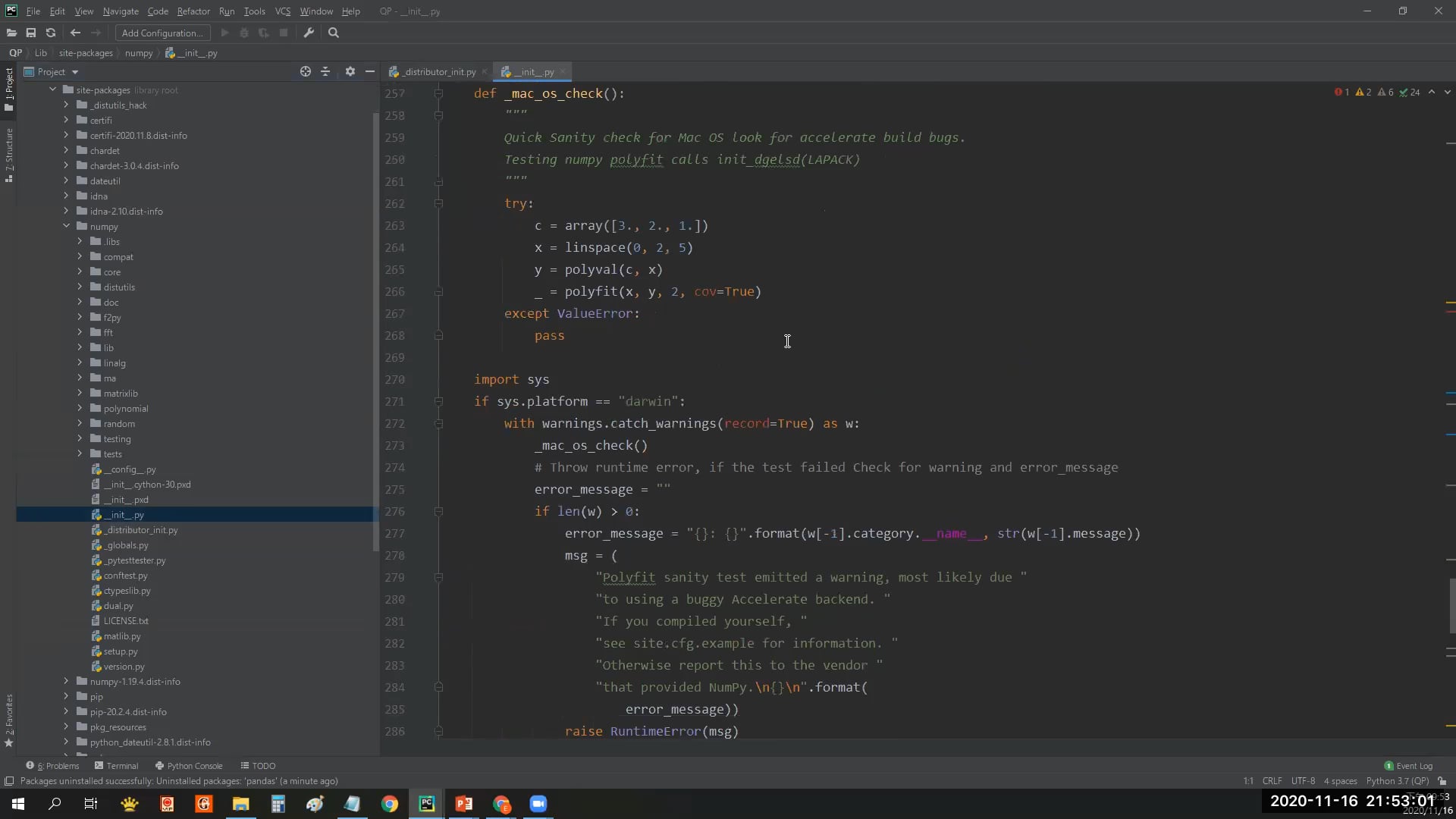This screenshot has height=819, width=1456.
Task: Toggle the read-only lock icon in the status bar
Action: [x=1442, y=781]
